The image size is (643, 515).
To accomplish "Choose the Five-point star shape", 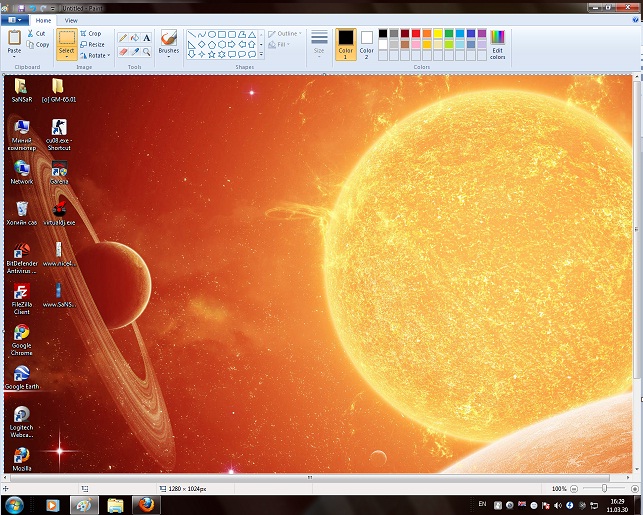I will coord(212,54).
